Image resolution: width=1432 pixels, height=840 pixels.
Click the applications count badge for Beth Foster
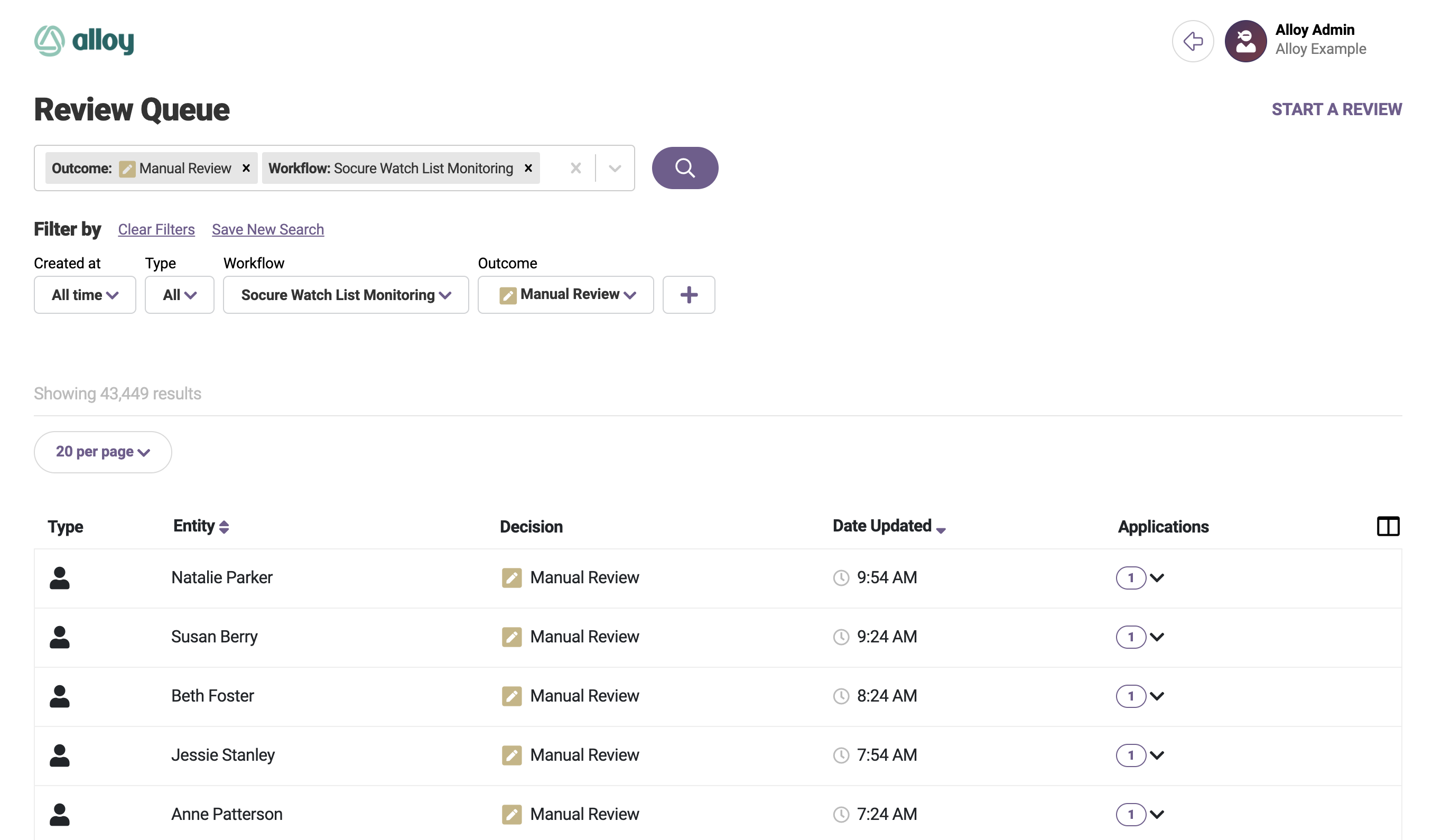1131,696
